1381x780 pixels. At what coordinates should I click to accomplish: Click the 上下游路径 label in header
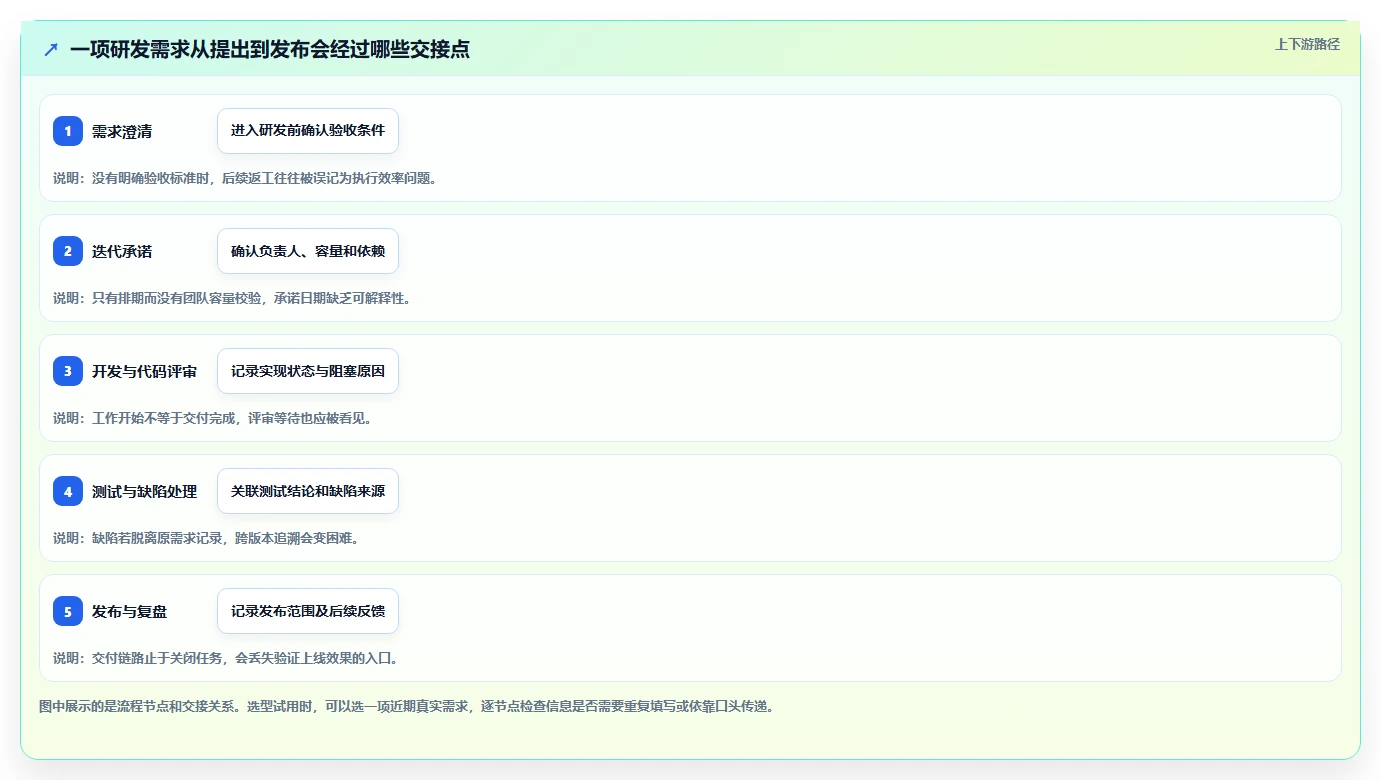(x=1307, y=44)
